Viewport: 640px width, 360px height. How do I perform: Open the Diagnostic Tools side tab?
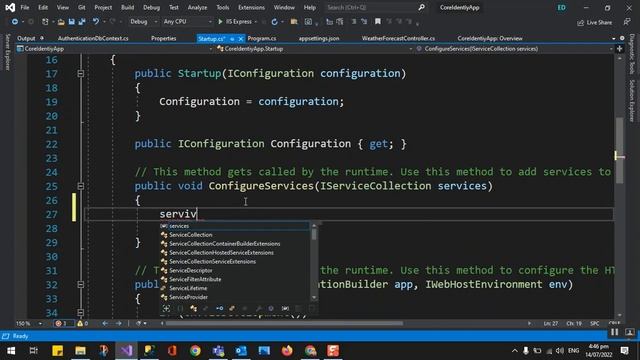[632, 53]
